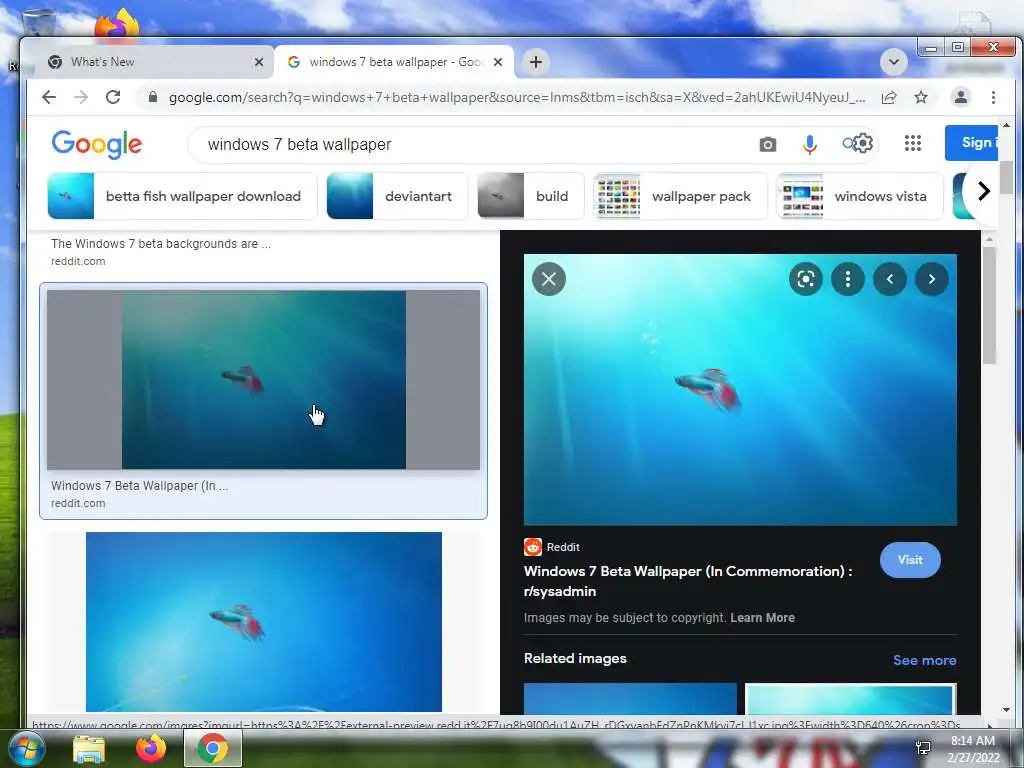This screenshot has height=768, width=1024.
Task: Open Chrome's three-dot menu
Action: (993, 97)
